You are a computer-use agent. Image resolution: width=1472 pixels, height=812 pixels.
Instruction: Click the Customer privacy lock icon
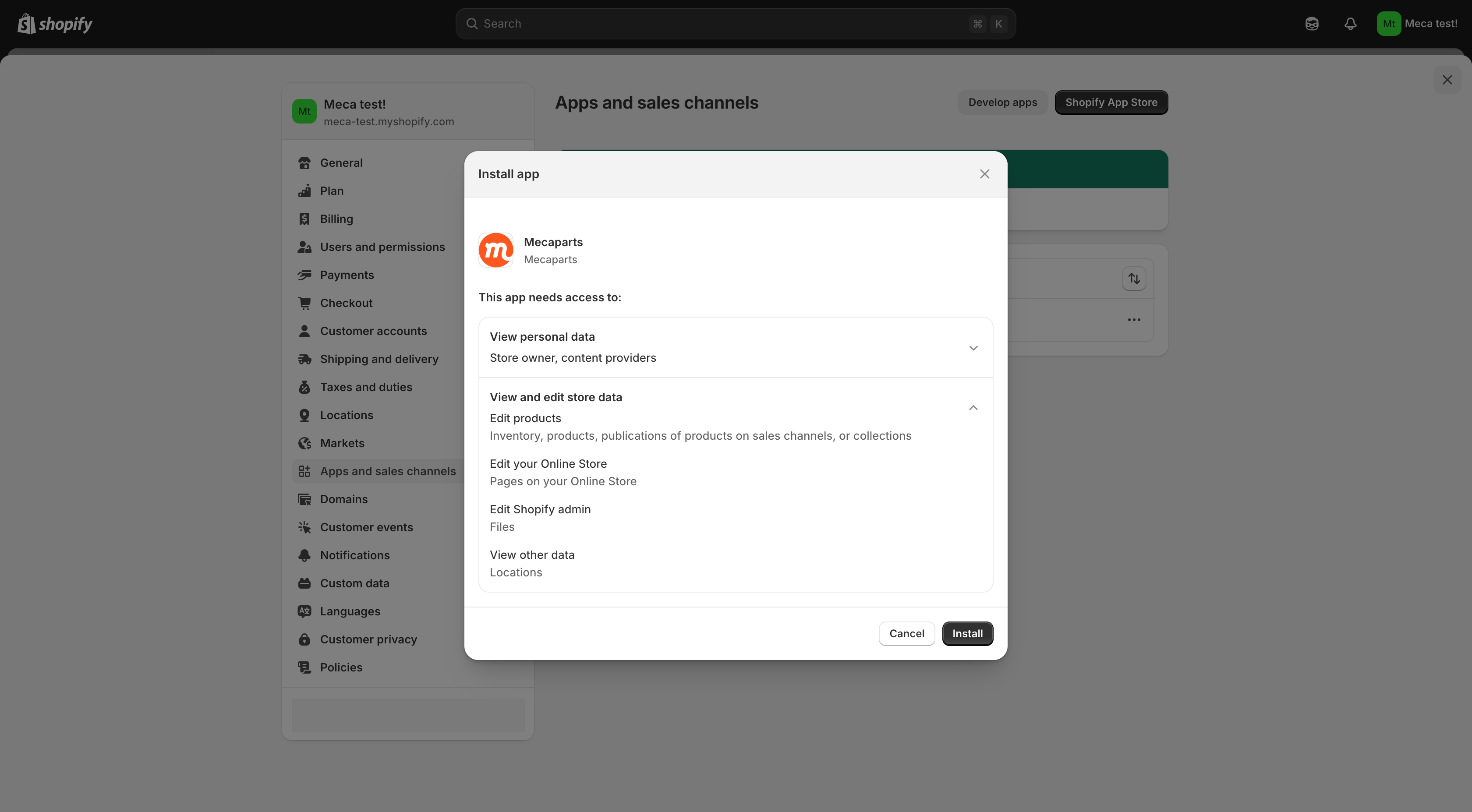click(x=304, y=639)
